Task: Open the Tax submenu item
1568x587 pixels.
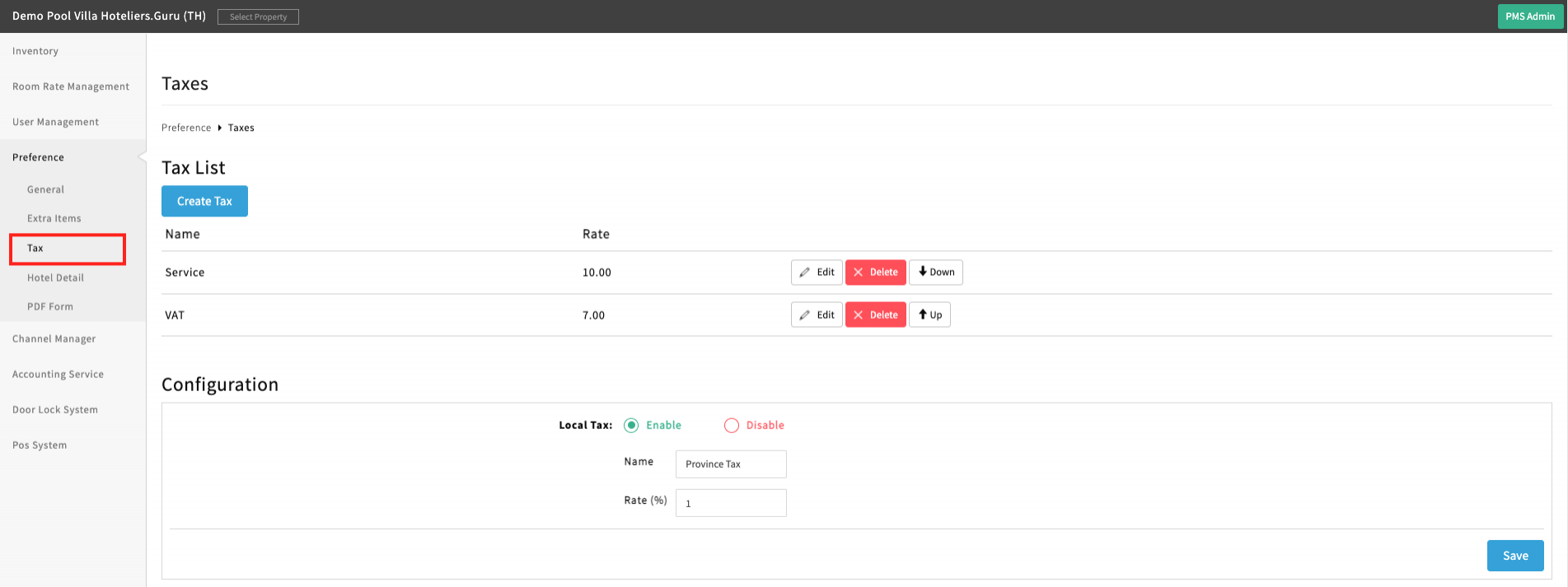Action: click(35, 249)
